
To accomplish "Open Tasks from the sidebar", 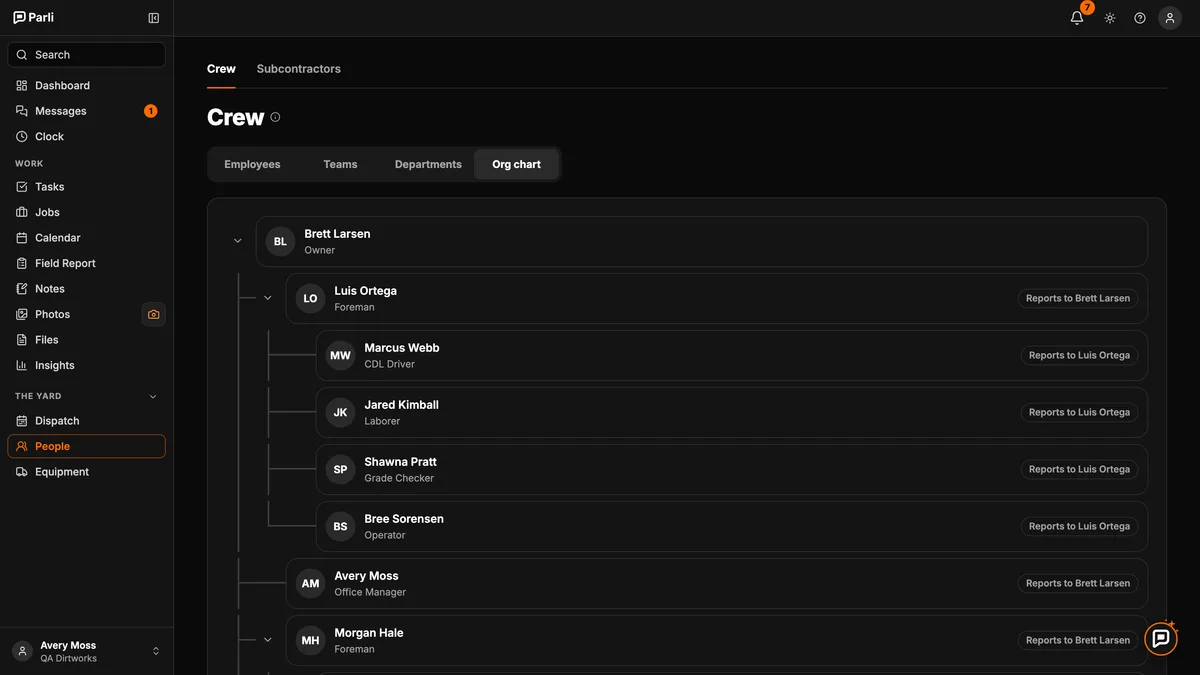I will pos(86,187).
